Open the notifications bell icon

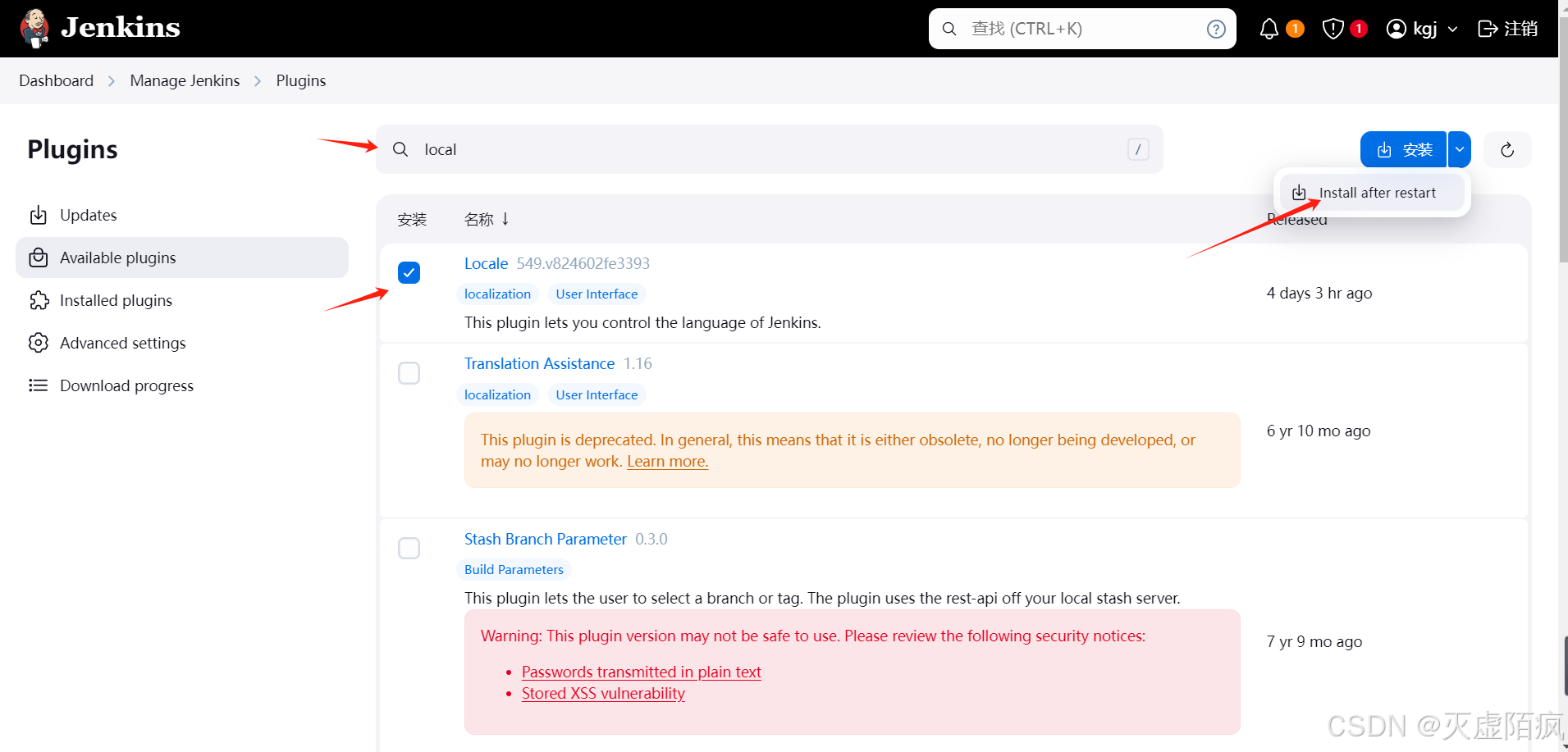[1269, 29]
